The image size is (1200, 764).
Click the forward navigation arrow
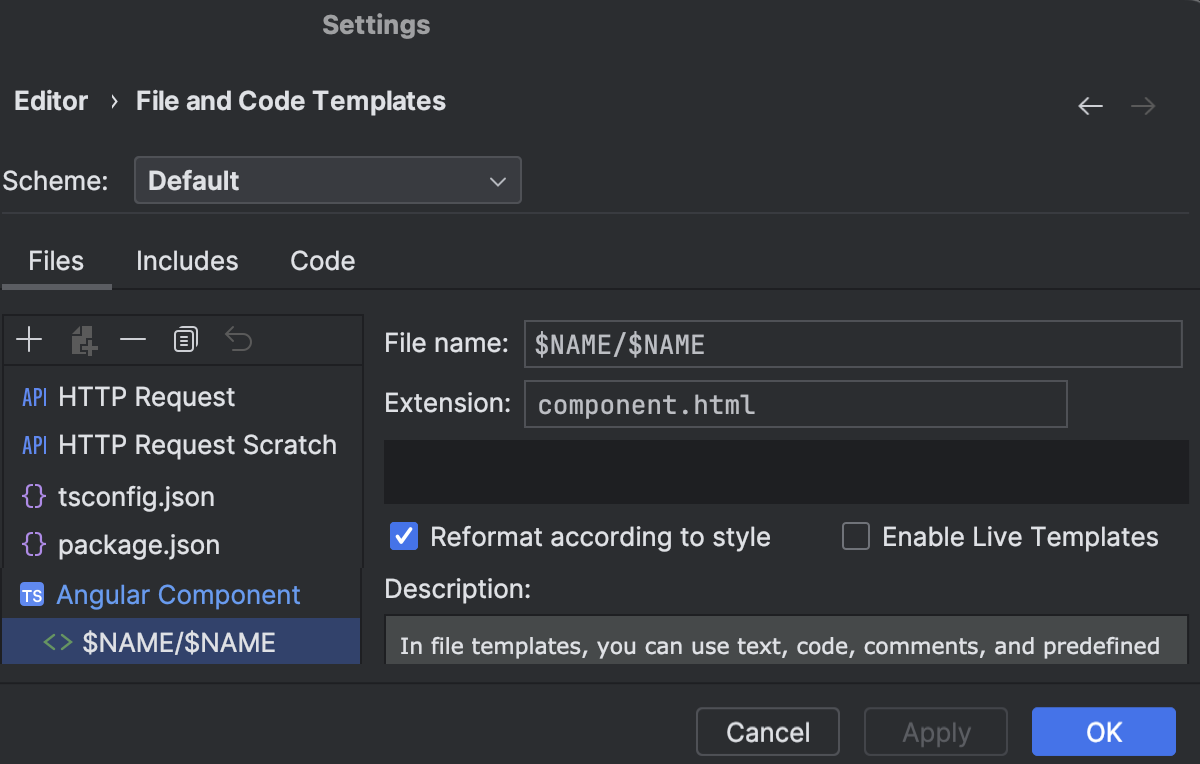[1143, 105]
